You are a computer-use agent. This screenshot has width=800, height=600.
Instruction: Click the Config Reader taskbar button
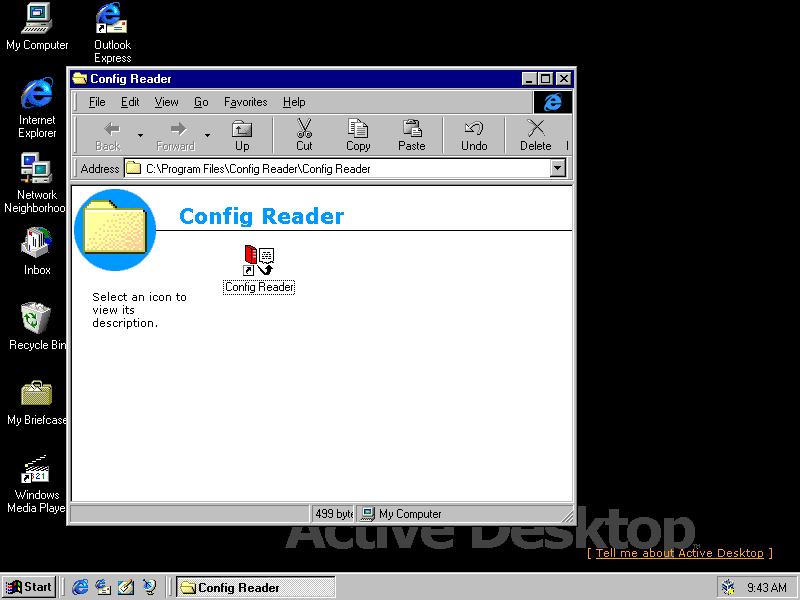tap(256, 587)
